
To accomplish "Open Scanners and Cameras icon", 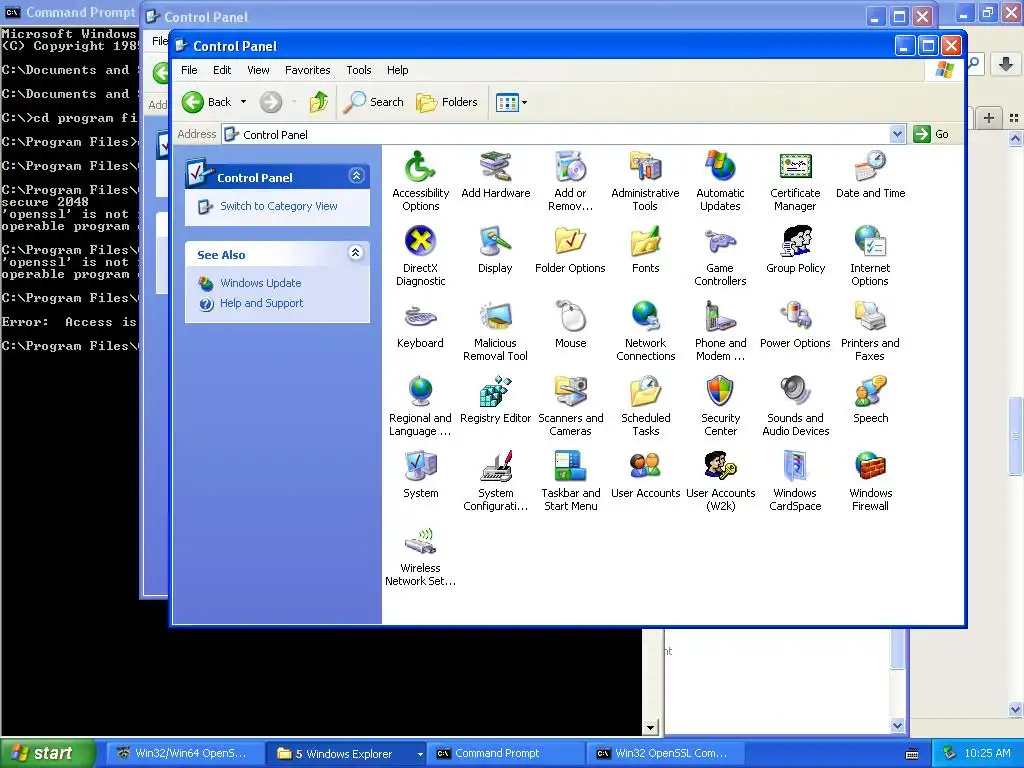I will 570,407.
